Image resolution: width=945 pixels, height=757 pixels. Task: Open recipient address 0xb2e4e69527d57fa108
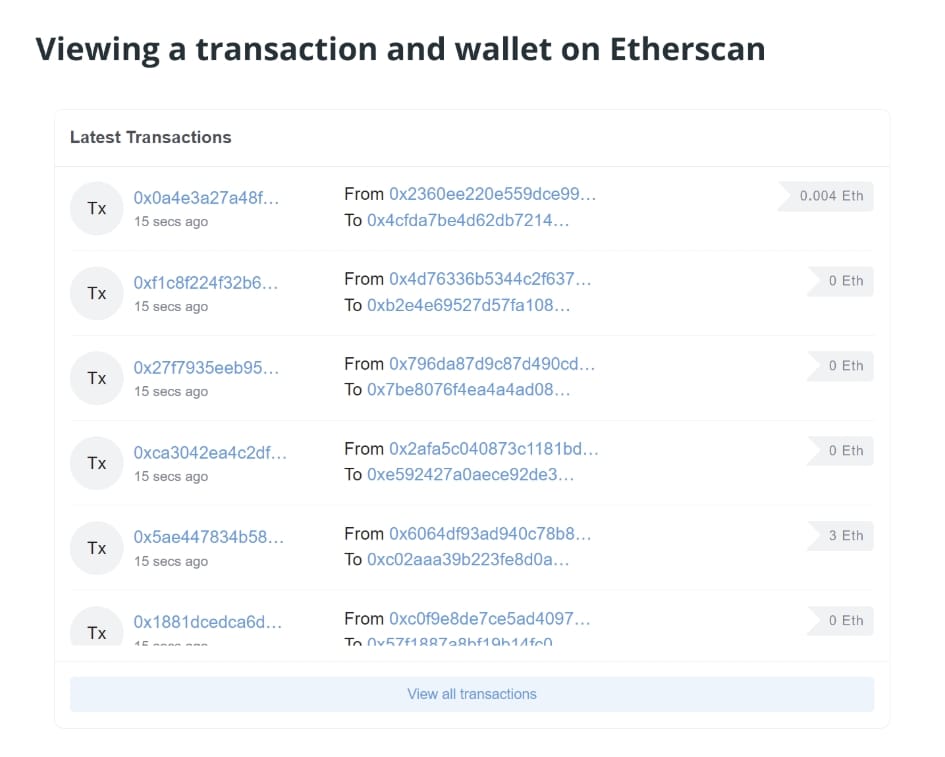(466, 306)
